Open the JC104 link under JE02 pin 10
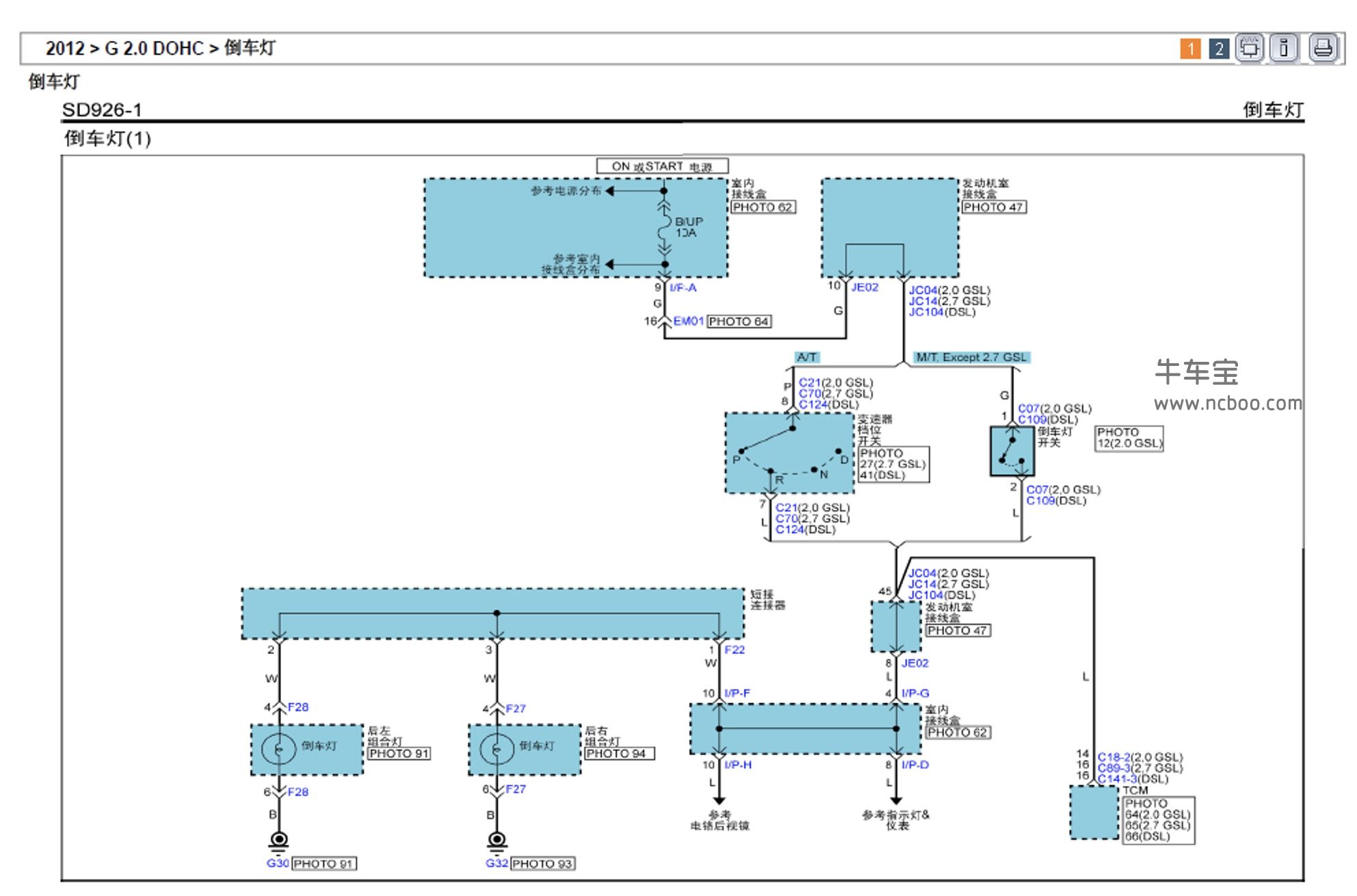The width and height of the screenshot is (1357, 896). 925,313
